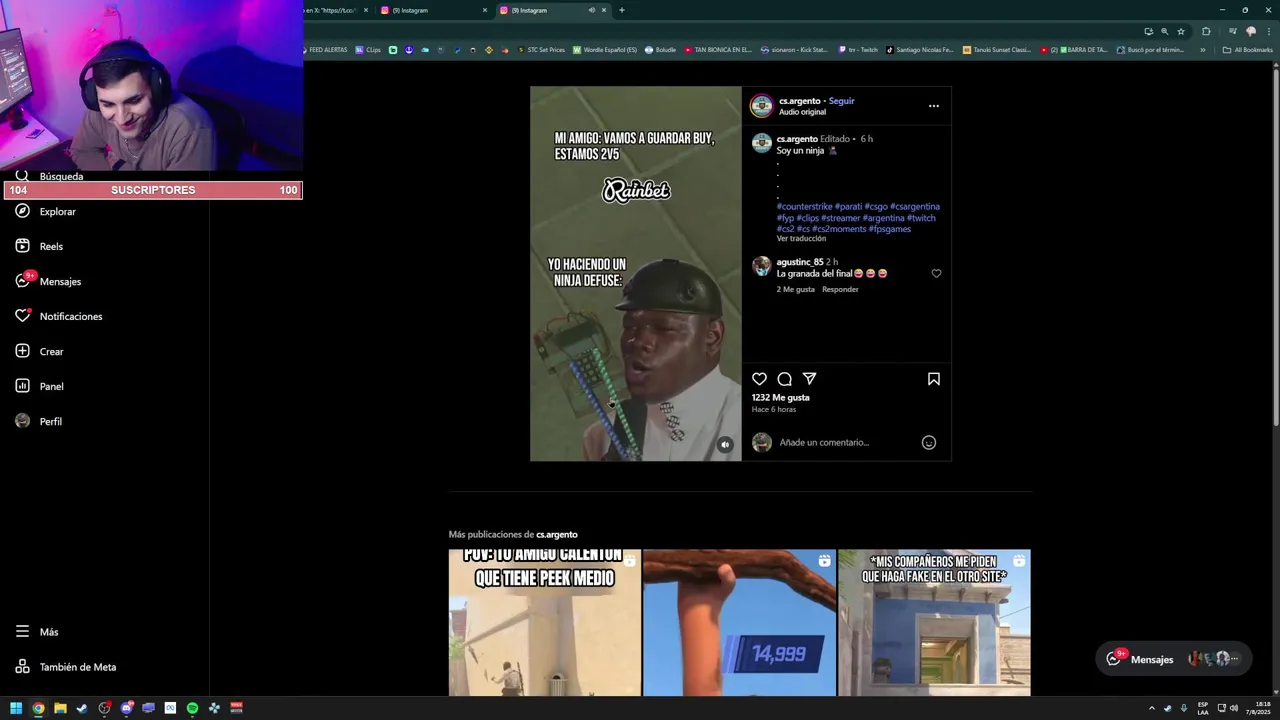Viewport: 1280px width, 720px height.
Task: Open Discord from the taskbar
Action: [x=126, y=708]
